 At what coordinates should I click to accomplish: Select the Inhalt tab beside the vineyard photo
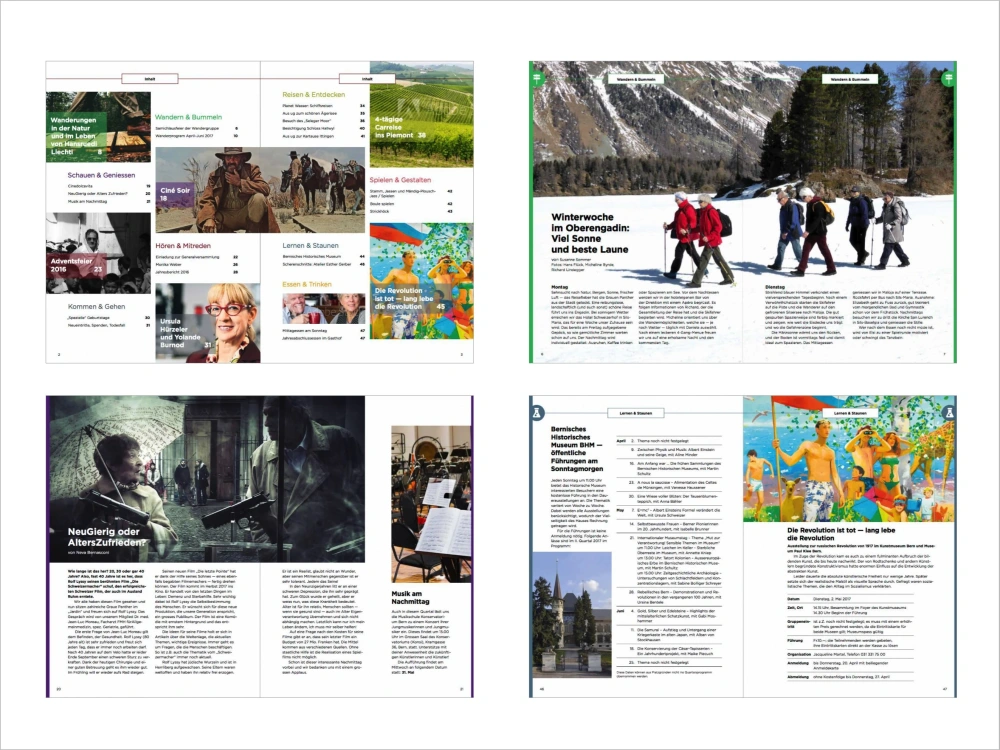[x=367, y=79]
